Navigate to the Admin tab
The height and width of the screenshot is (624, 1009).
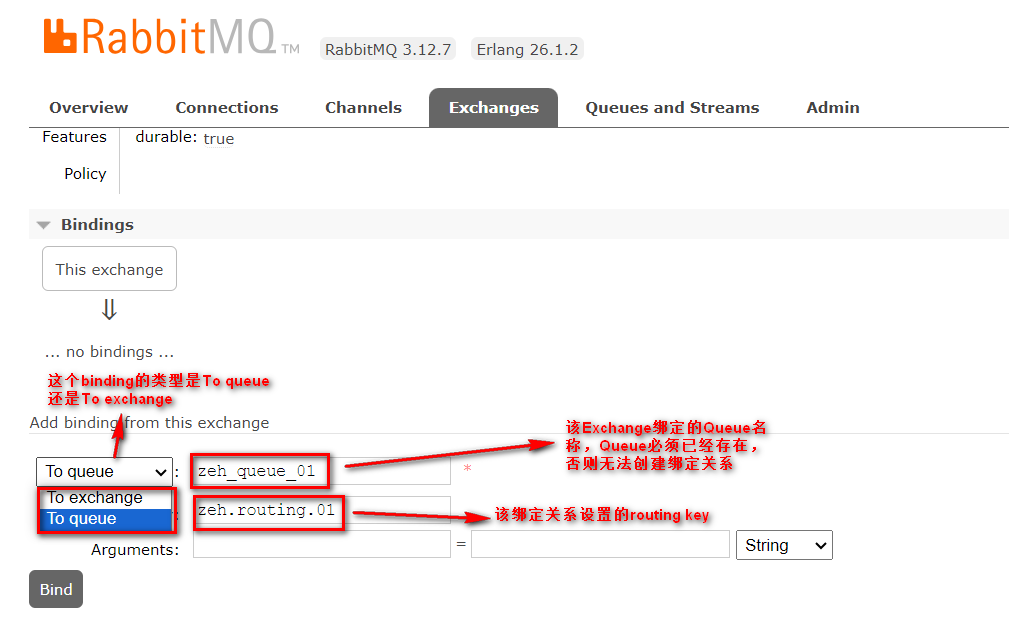[x=833, y=108]
